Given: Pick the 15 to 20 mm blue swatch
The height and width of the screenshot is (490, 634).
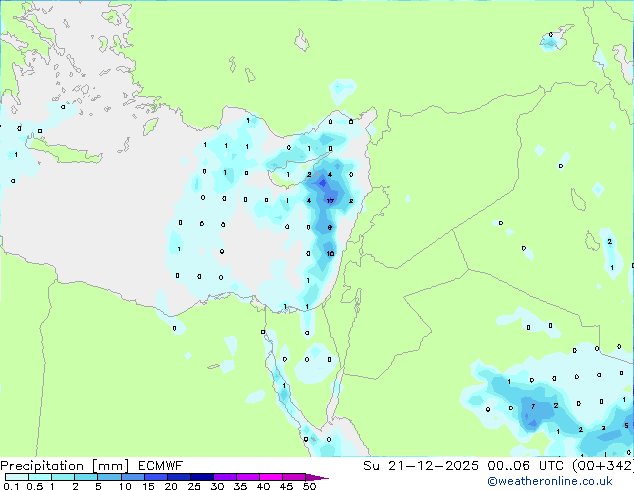Looking at the screenshot, I should [155, 477].
